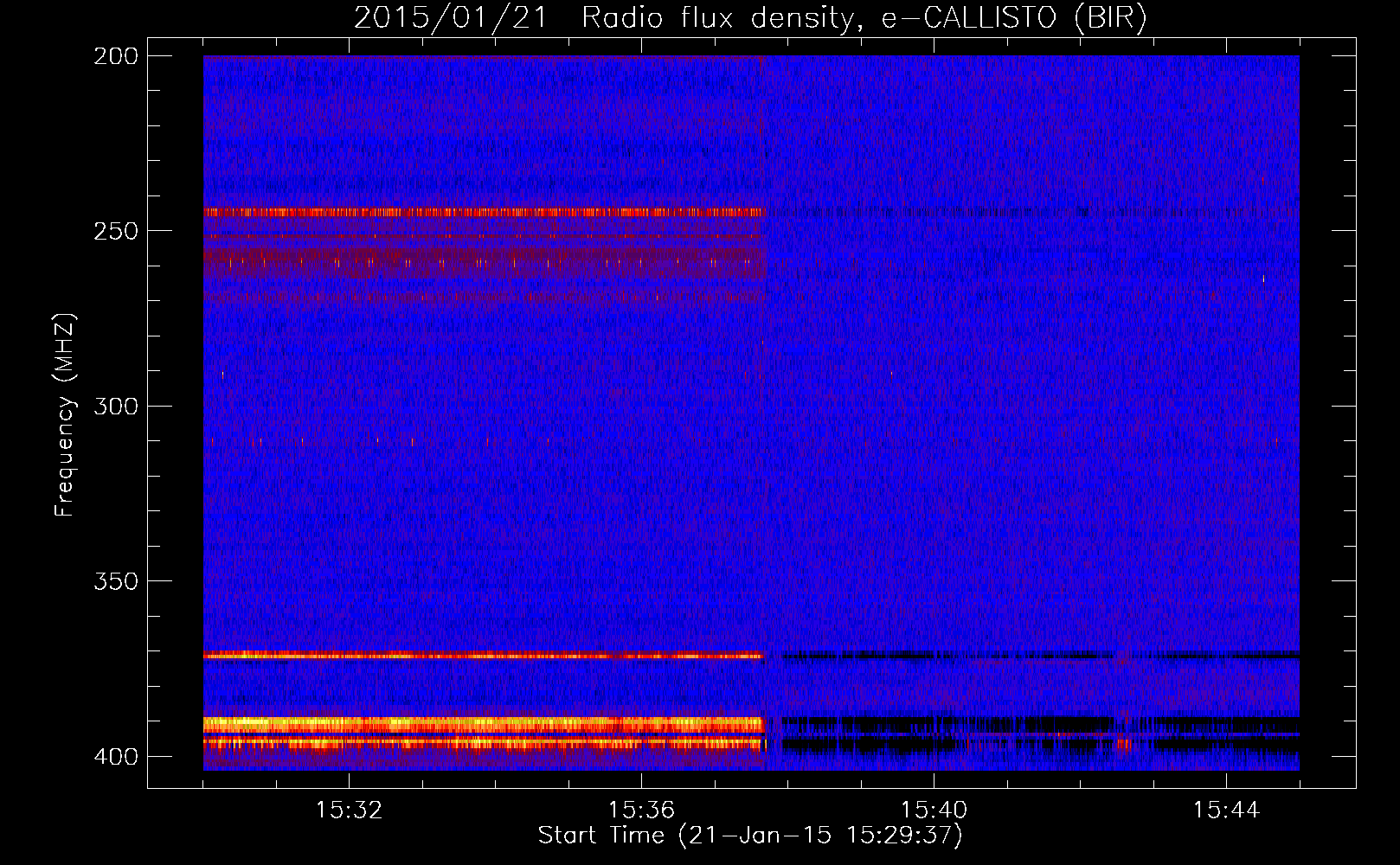Click the '15:44' time tick label
The image size is (1400, 865).
(1226, 811)
